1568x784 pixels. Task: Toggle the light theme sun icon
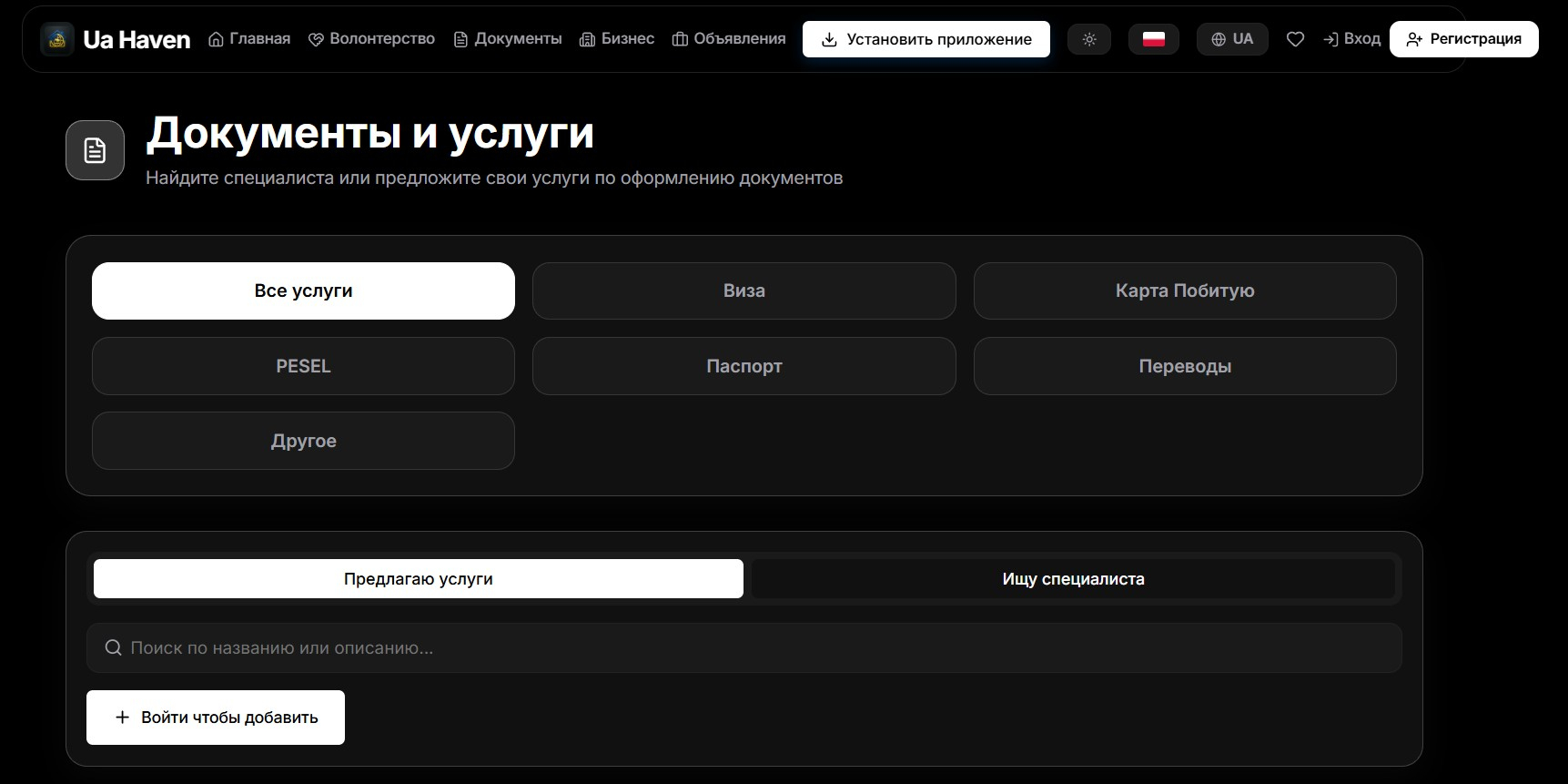pos(1089,39)
